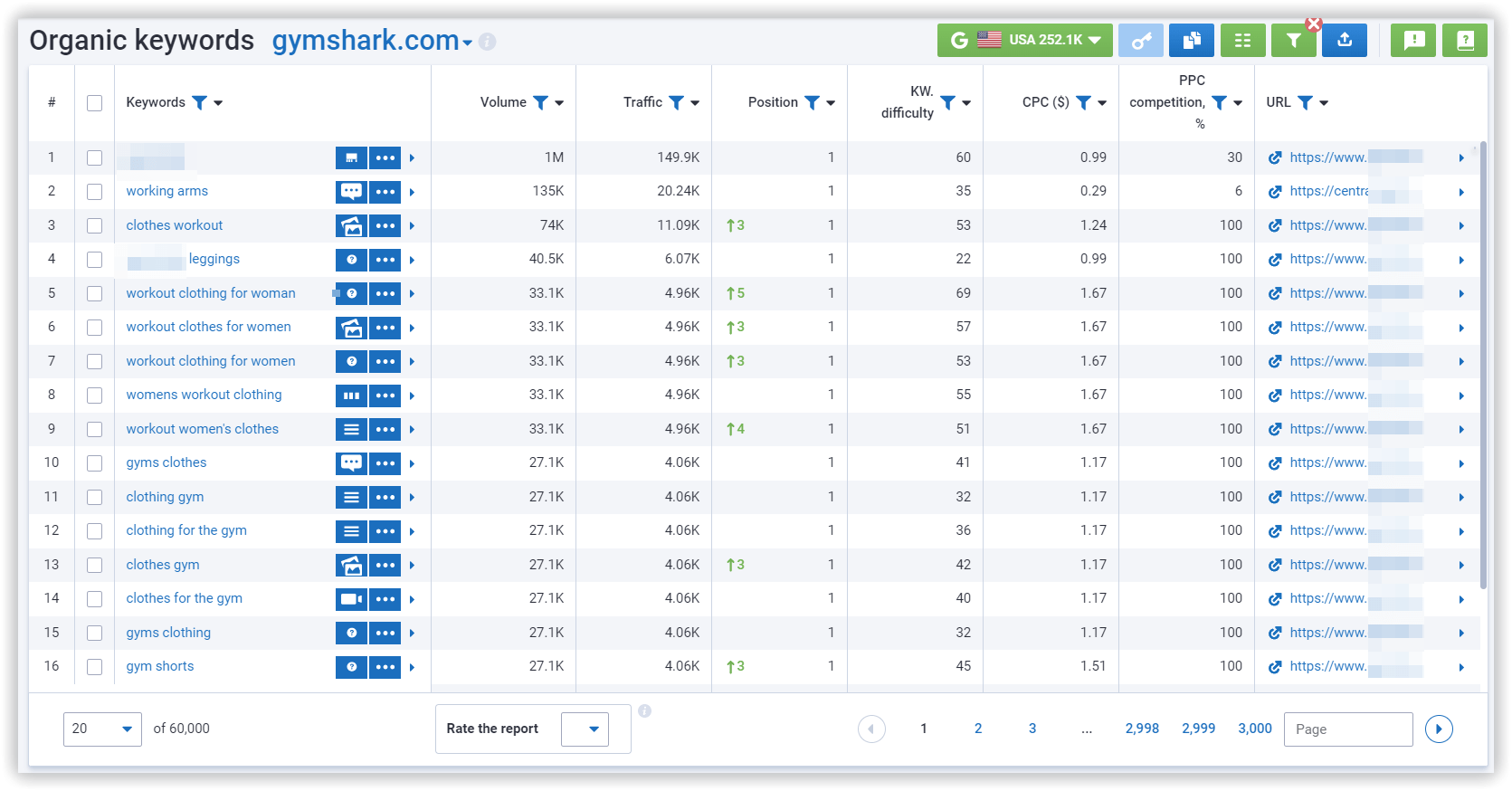Go to page 3
The image size is (1512, 791).
click(x=1032, y=729)
